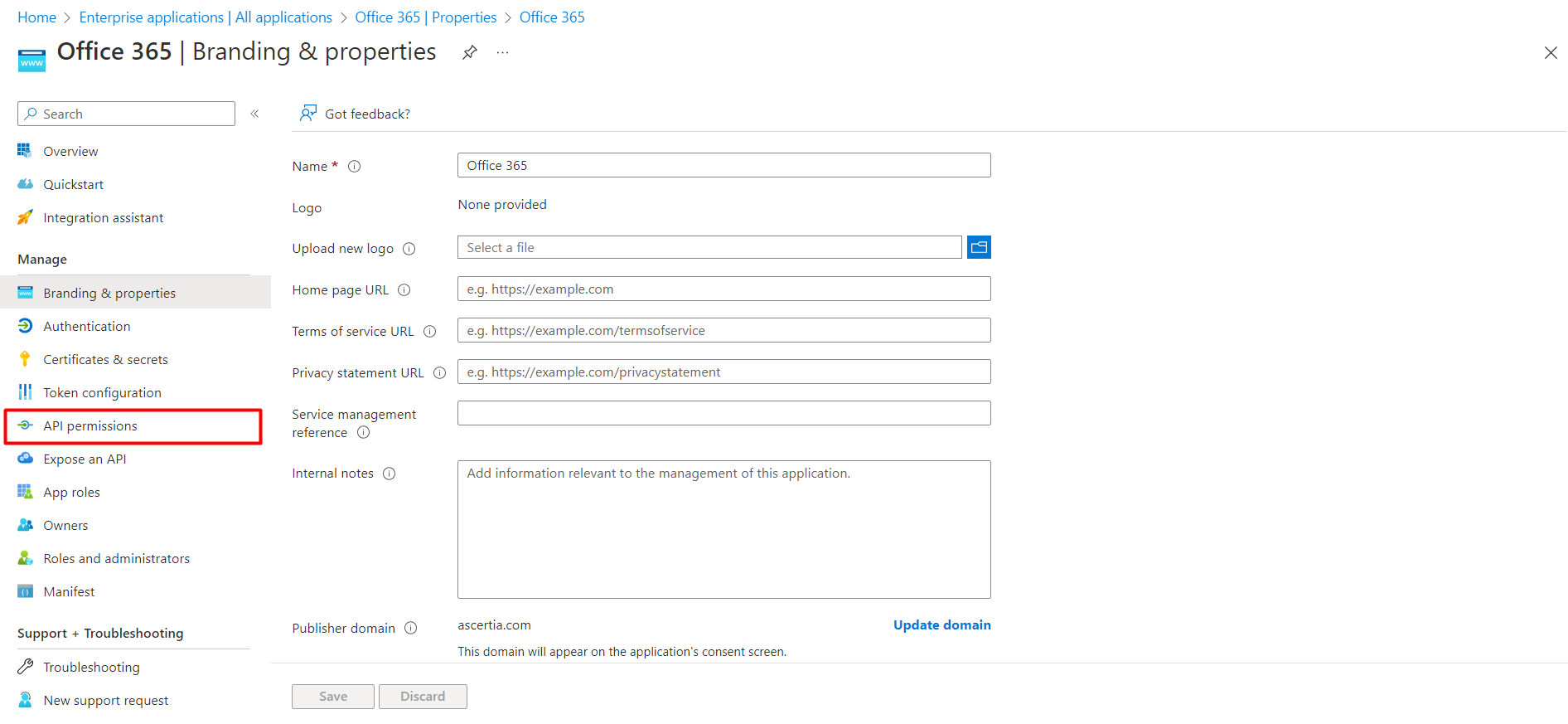
Task: Click the Home page URL field
Action: [724, 289]
